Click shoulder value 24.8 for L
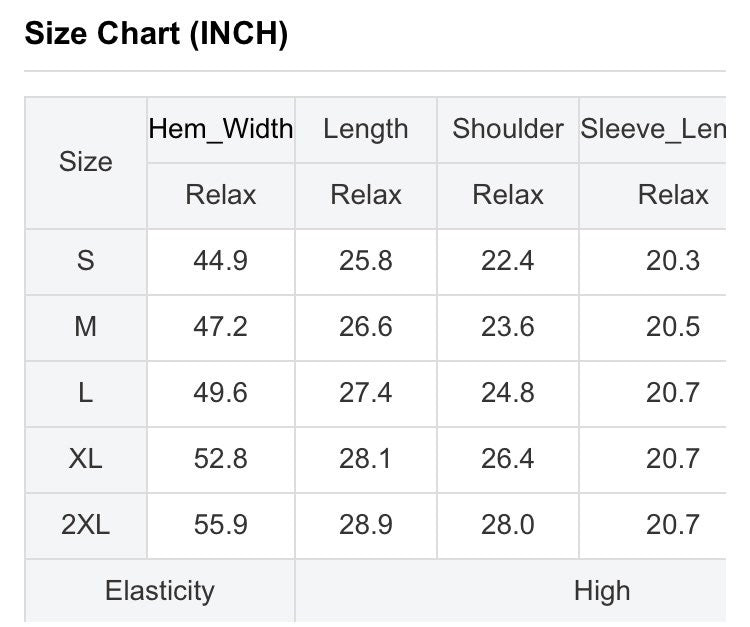The height and width of the screenshot is (627, 750). pyautogui.click(x=507, y=393)
